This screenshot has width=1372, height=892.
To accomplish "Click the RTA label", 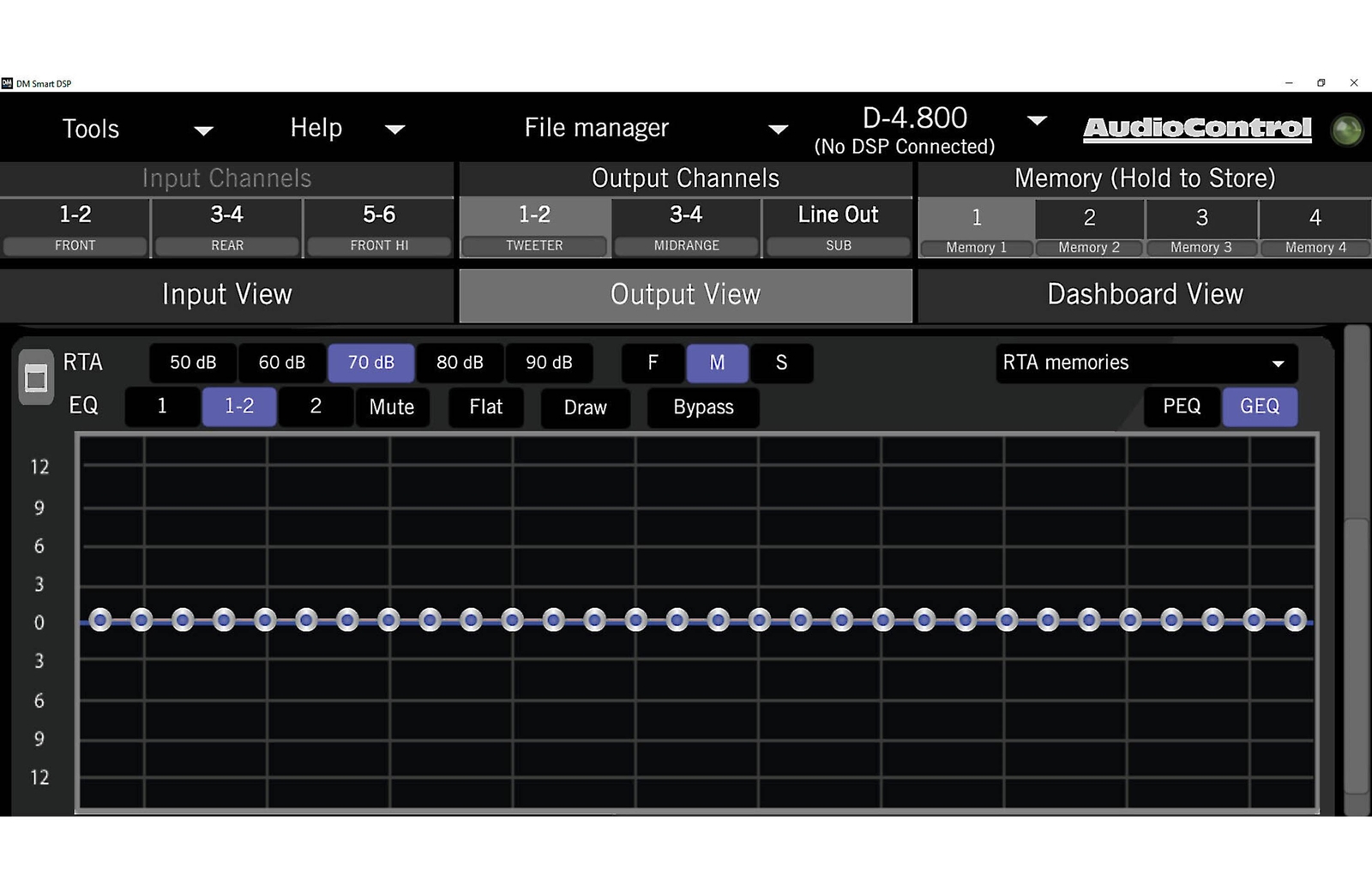I will [x=83, y=362].
